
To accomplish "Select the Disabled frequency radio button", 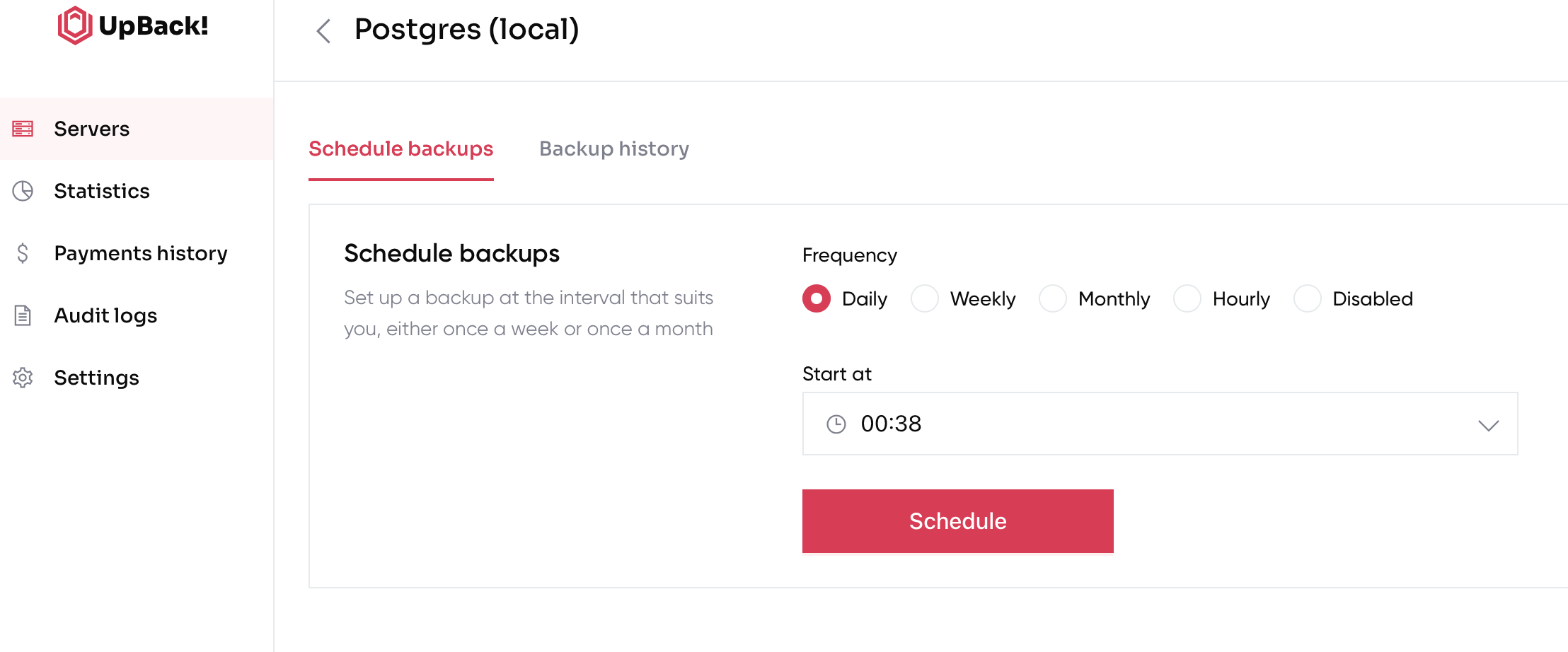I will click(x=1307, y=298).
